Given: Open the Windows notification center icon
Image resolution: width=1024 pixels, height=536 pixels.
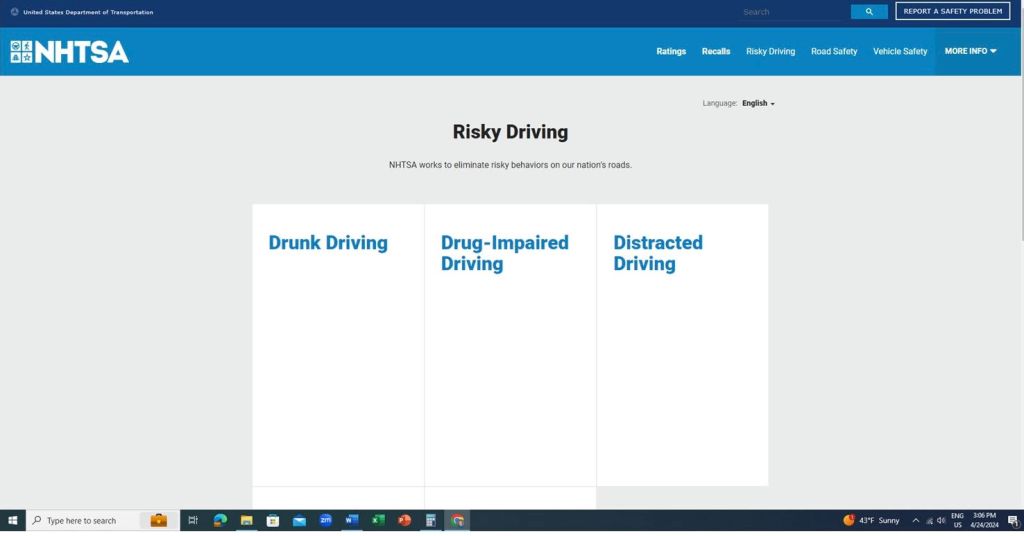Looking at the screenshot, I should coord(1012,520).
